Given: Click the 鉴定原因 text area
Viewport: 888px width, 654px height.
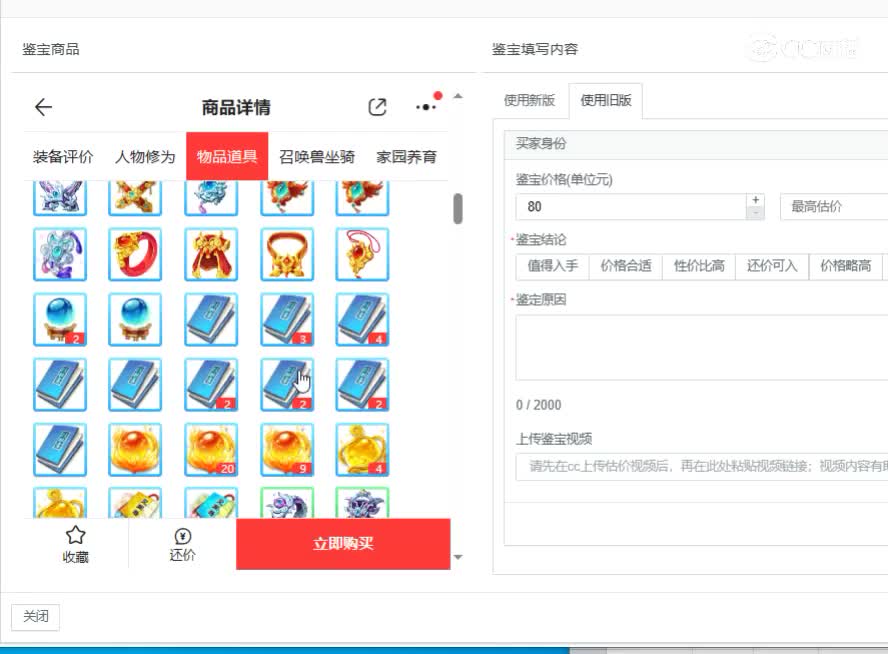Looking at the screenshot, I should coord(702,348).
